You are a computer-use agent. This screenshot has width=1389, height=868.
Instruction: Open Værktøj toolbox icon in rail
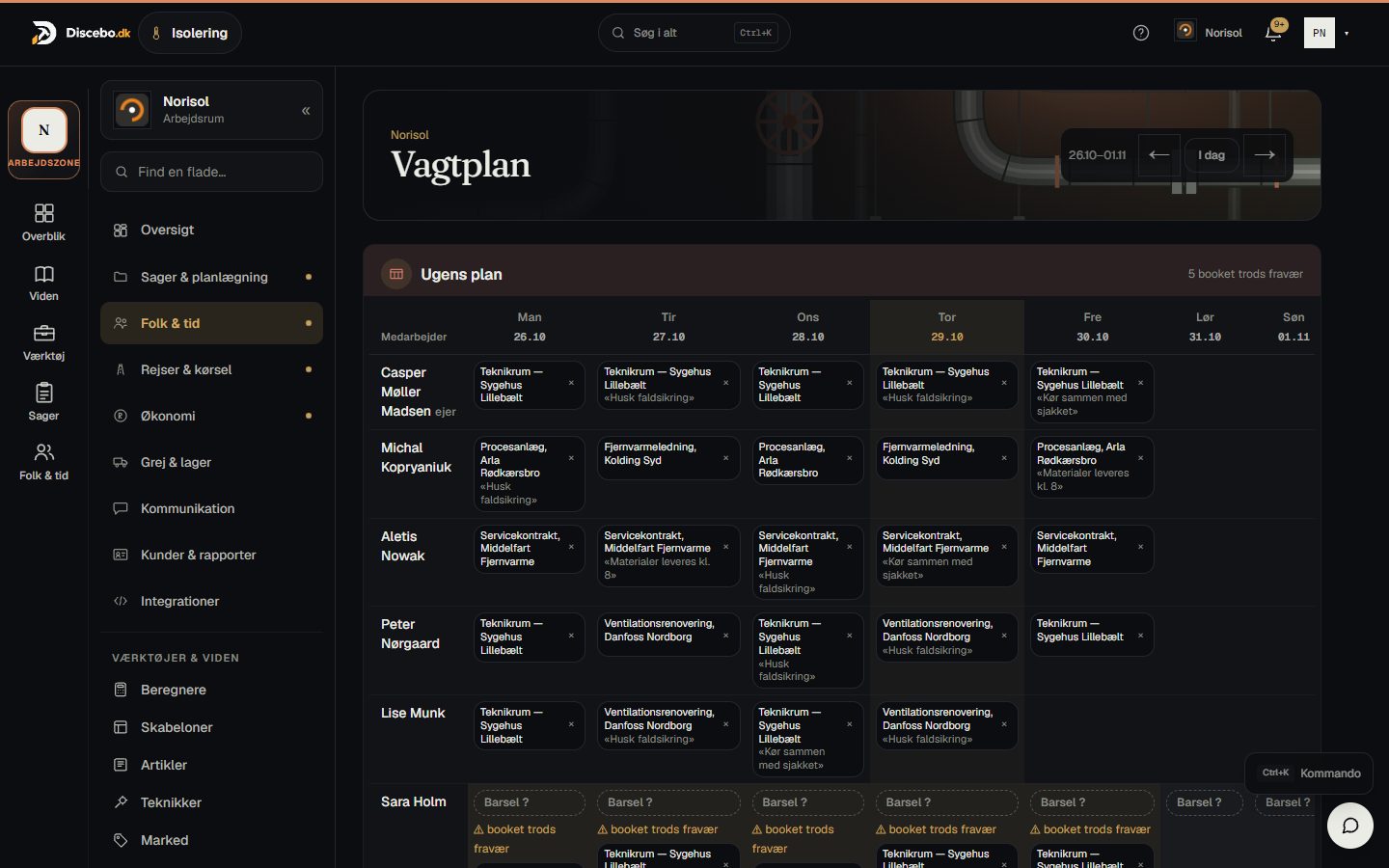click(x=43, y=342)
